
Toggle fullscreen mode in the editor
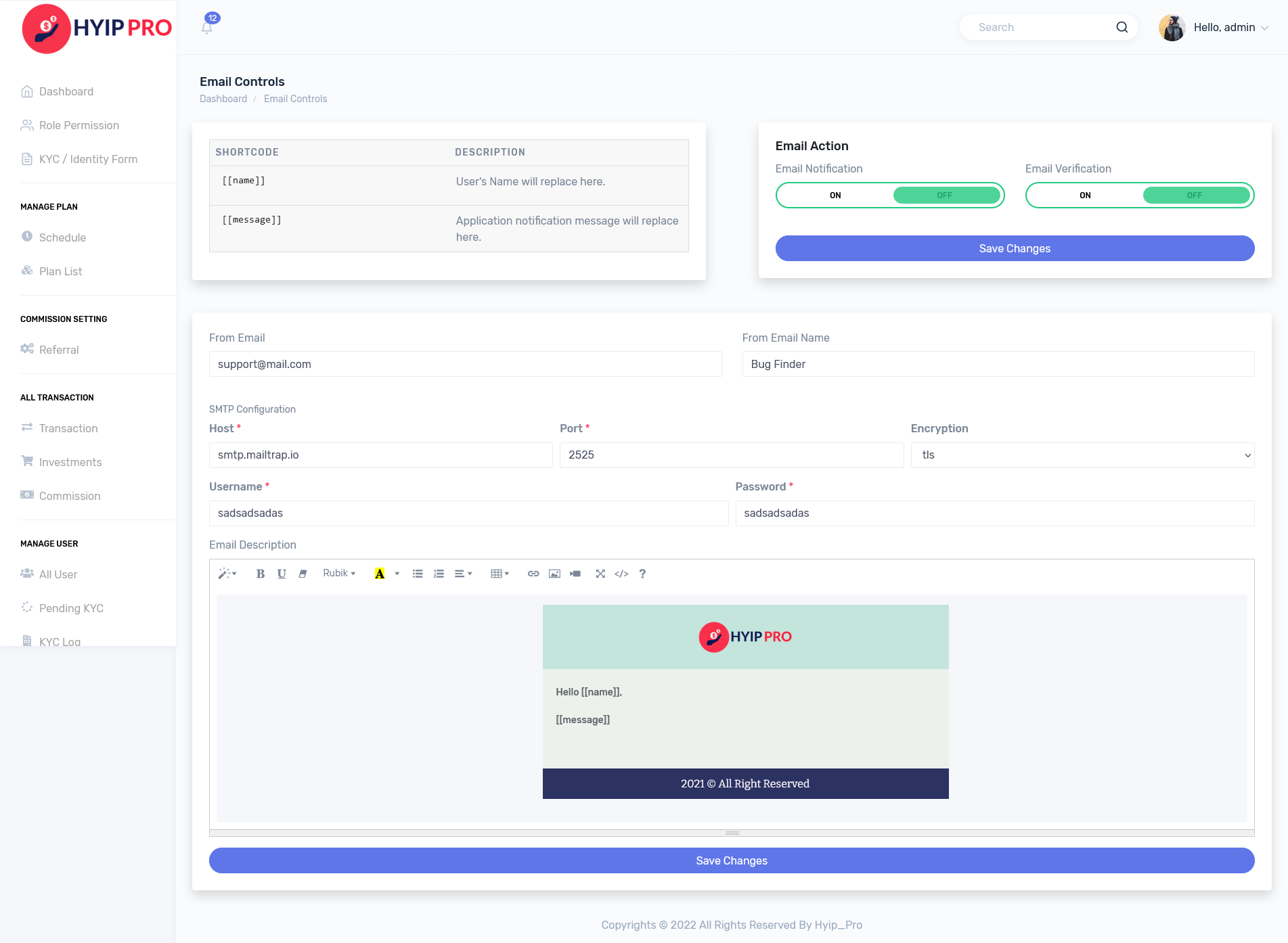click(x=600, y=574)
